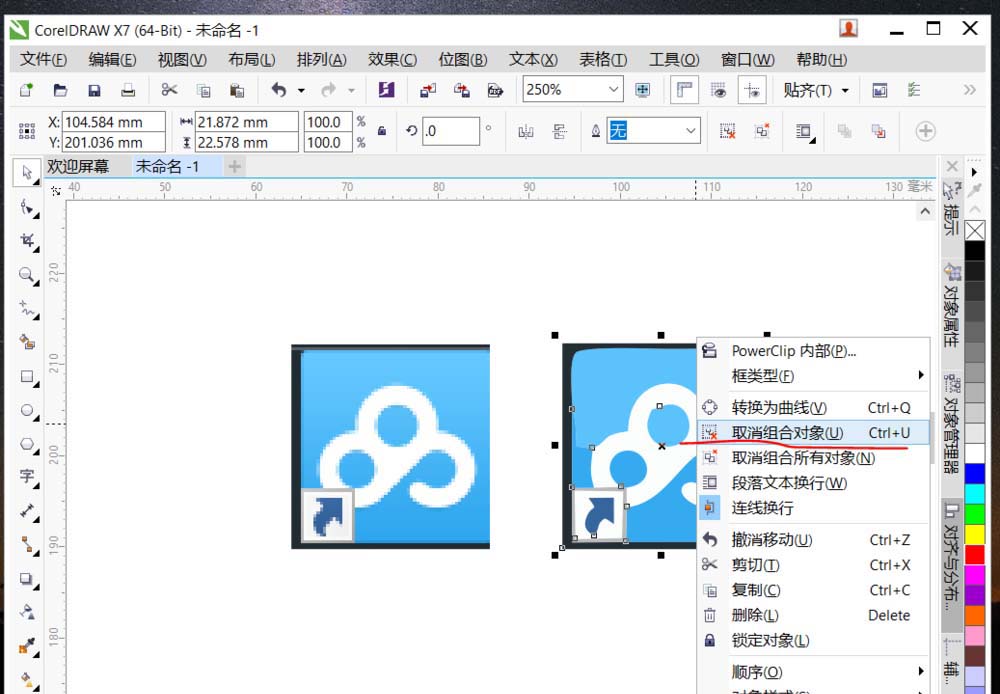Click the user account button in title bar

click(848, 29)
